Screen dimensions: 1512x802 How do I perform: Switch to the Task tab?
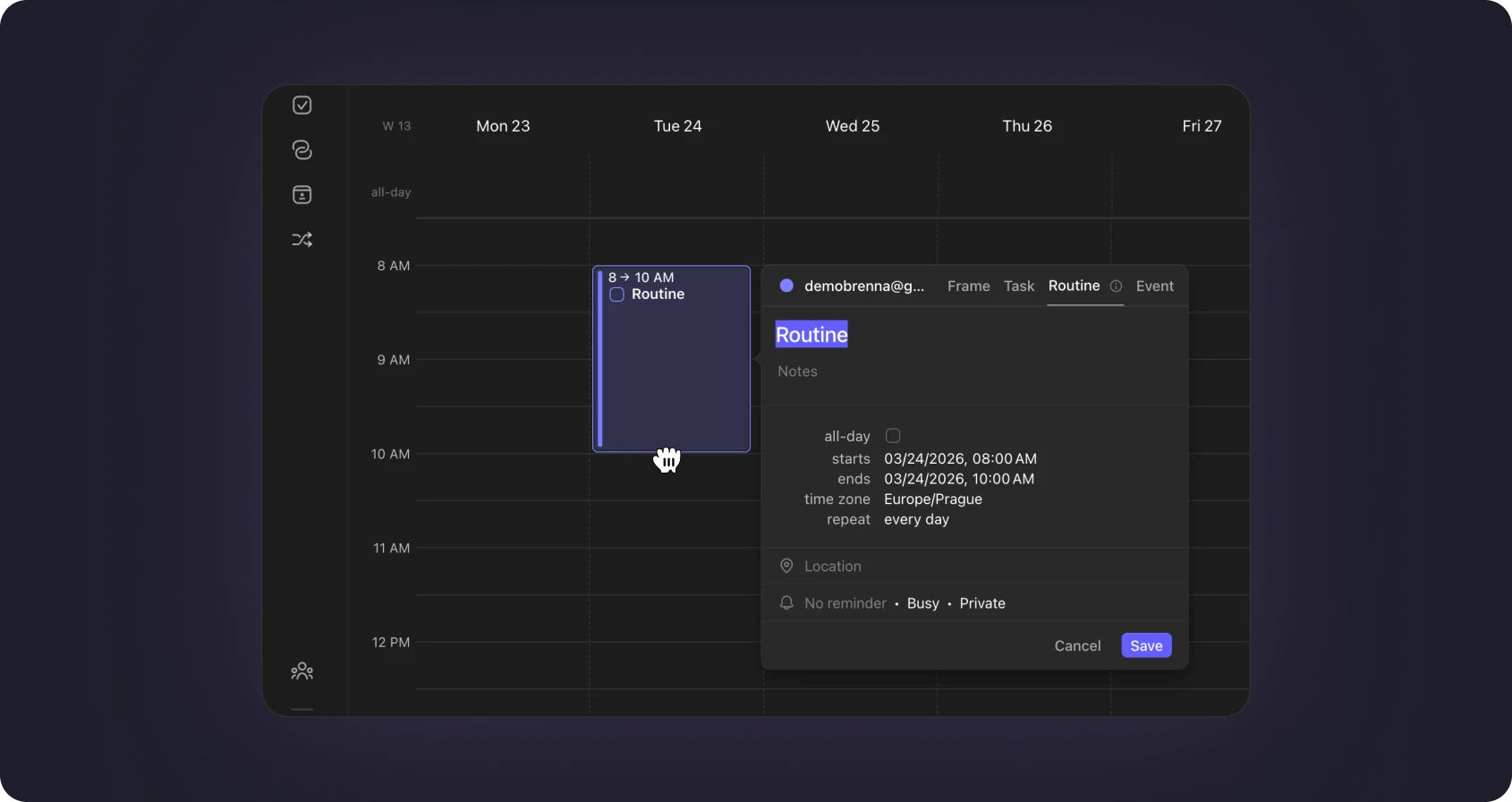(x=1019, y=286)
